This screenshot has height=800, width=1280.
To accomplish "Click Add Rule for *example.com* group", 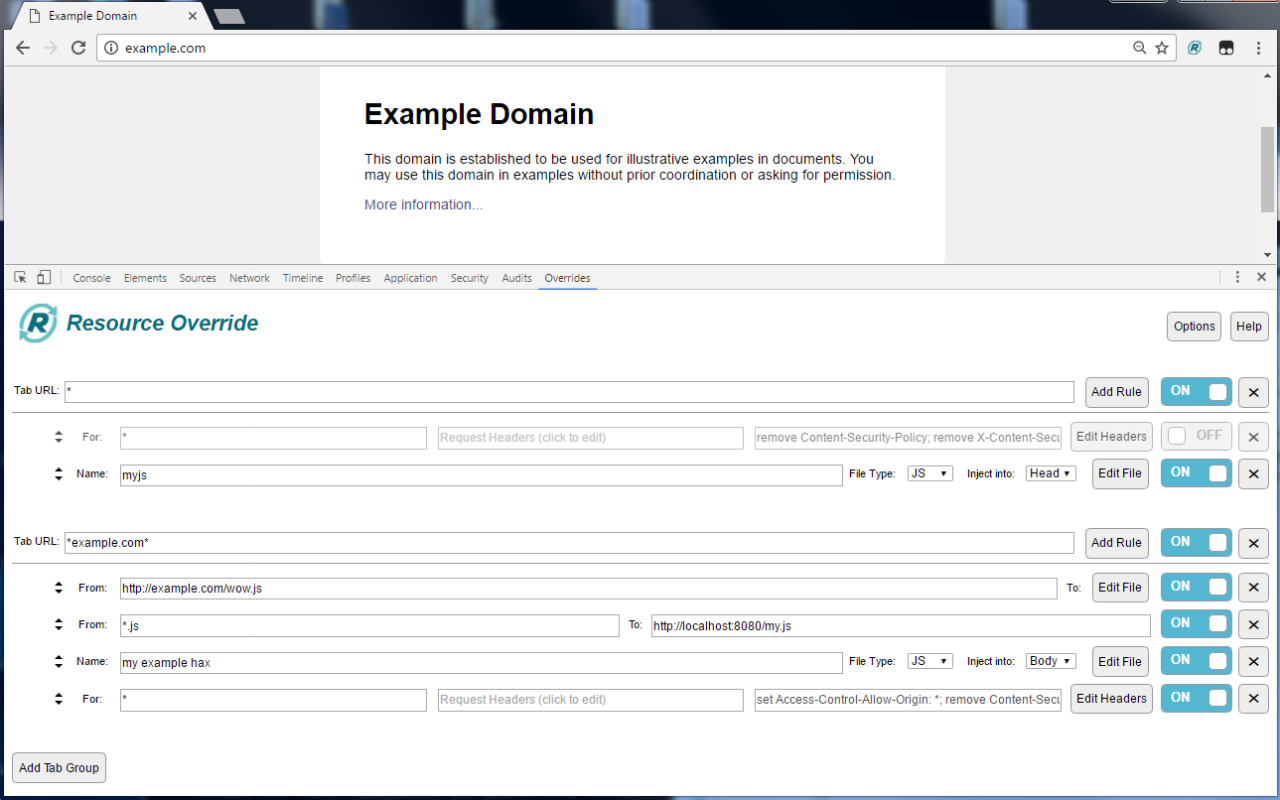I will (x=1116, y=543).
